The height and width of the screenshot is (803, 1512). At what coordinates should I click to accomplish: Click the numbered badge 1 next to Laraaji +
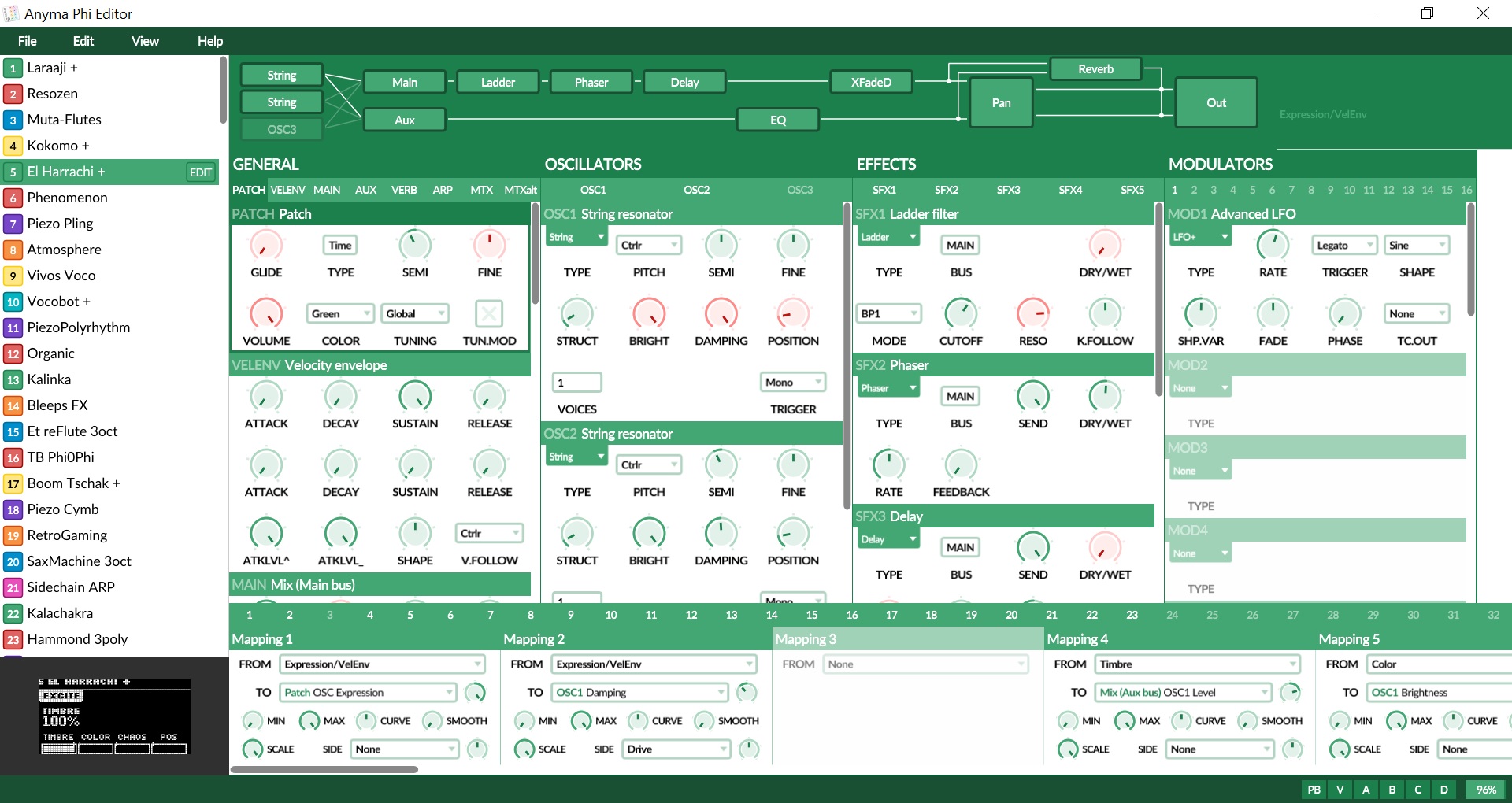pos(13,68)
